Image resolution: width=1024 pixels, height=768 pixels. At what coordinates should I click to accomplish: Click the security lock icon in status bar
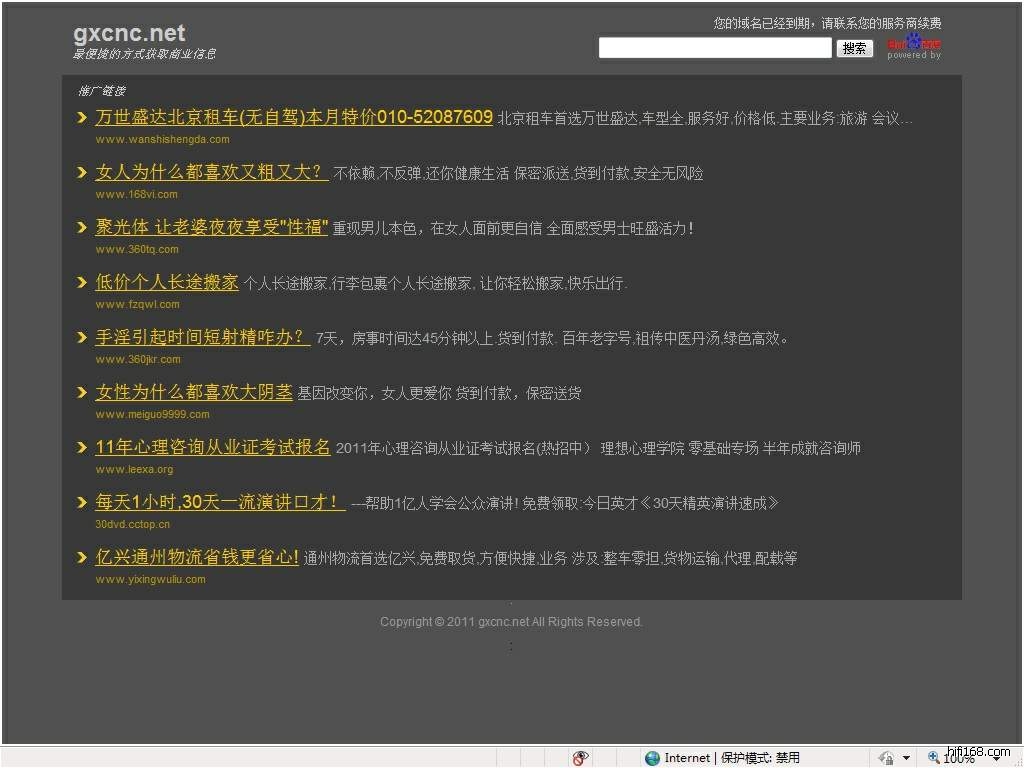tap(886, 758)
